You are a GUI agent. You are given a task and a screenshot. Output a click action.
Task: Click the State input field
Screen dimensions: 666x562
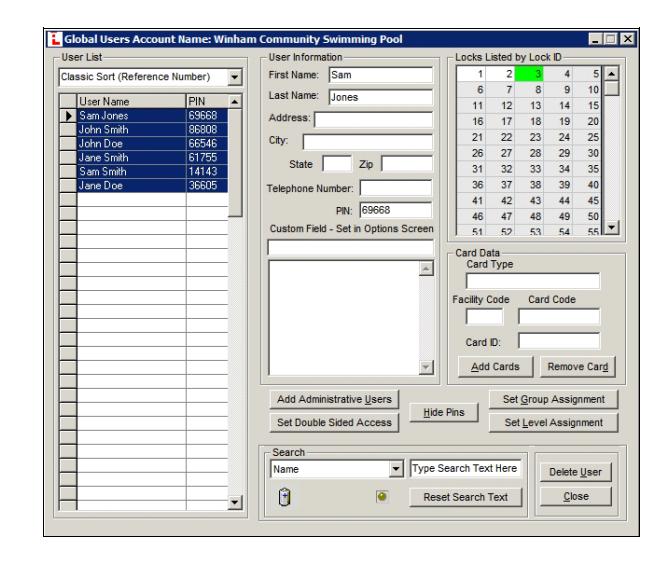coord(337,164)
